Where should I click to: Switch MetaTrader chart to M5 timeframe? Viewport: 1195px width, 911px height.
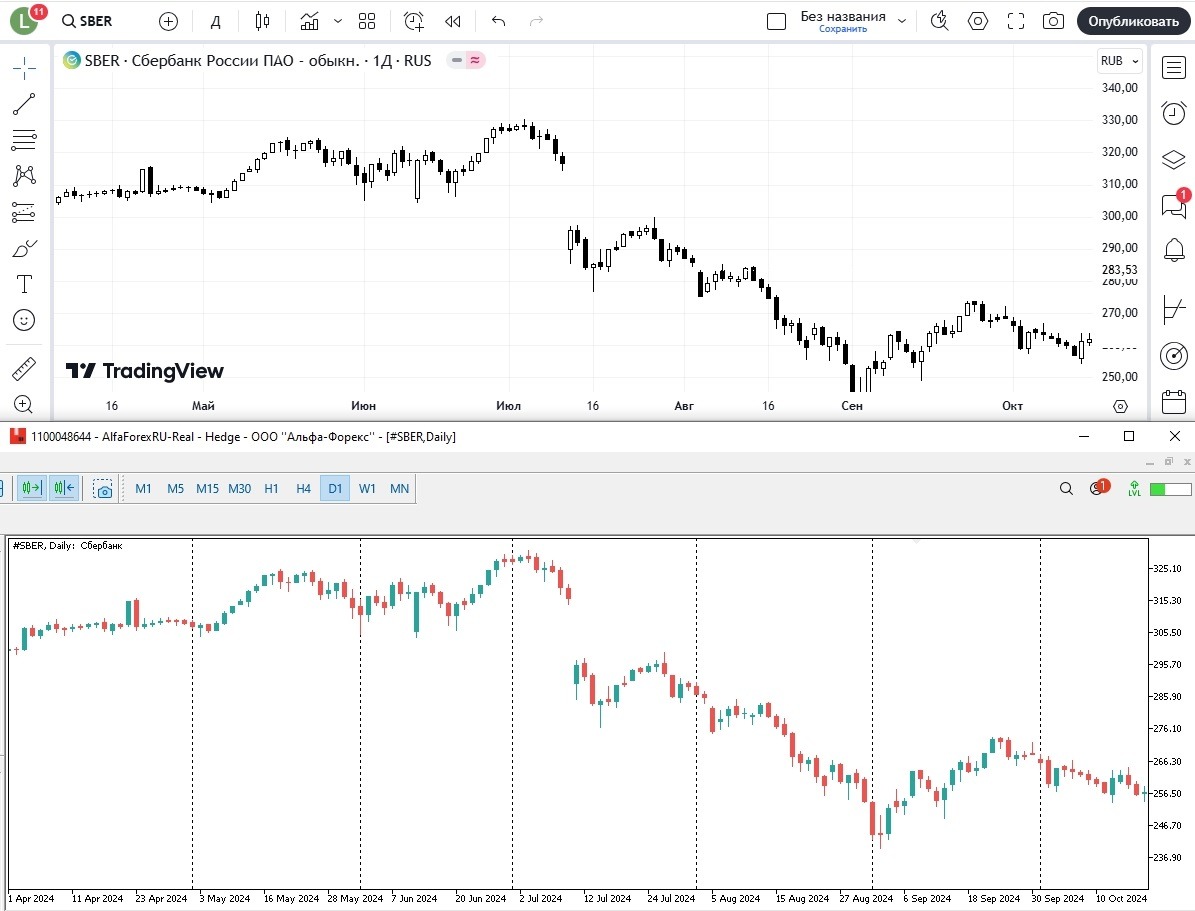(x=175, y=489)
